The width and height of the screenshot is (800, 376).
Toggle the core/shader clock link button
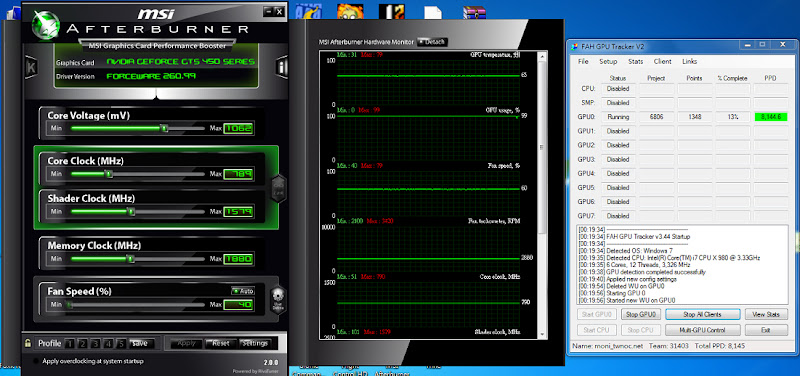[278, 188]
